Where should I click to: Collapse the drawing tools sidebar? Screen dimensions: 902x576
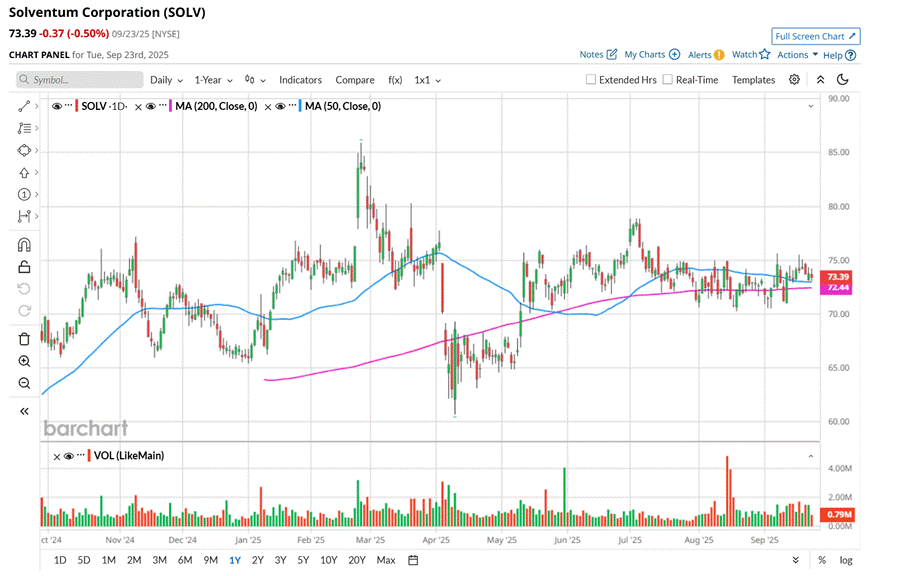click(24, 411)
